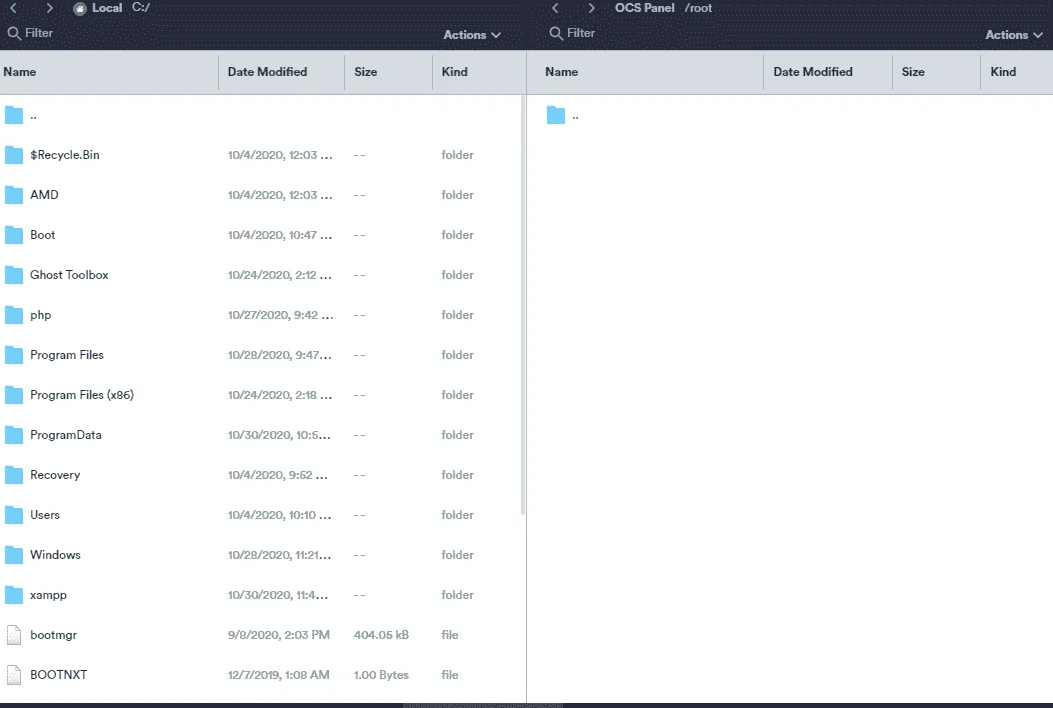
Task: Select the Ghost Toolbox folder icon
Action: coord(14,275)
